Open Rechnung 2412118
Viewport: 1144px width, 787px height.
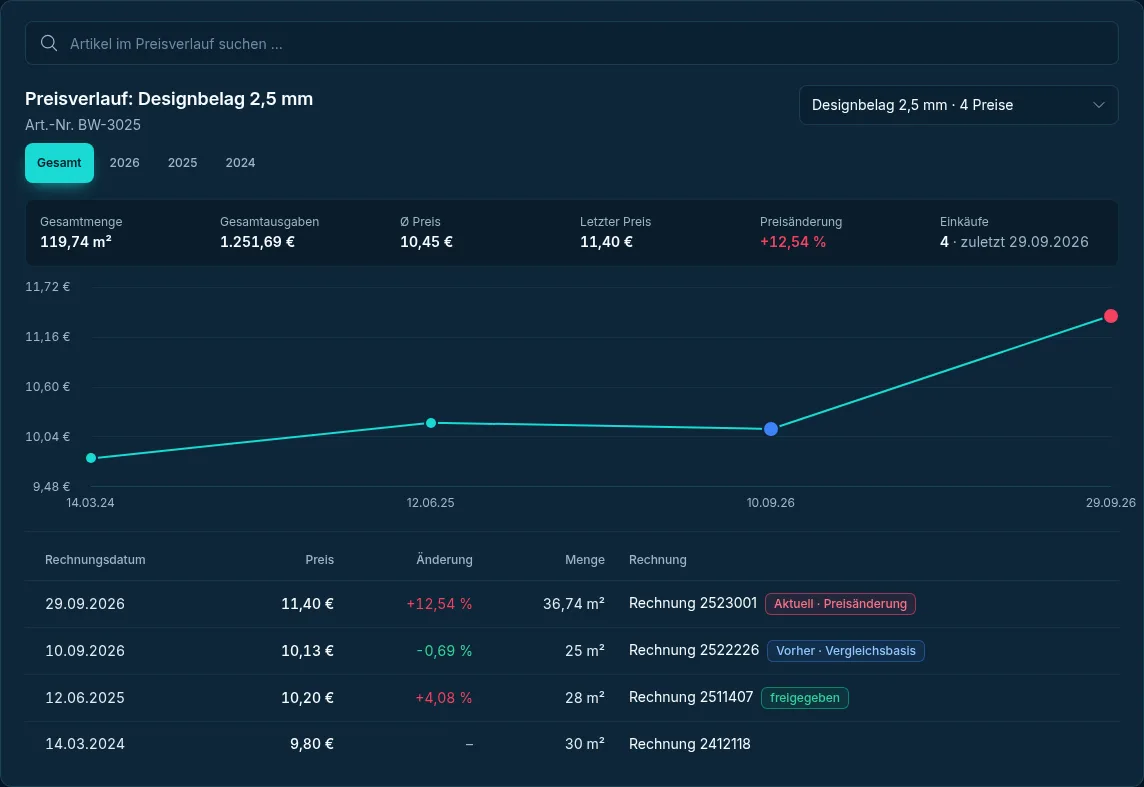pos(689,744)
